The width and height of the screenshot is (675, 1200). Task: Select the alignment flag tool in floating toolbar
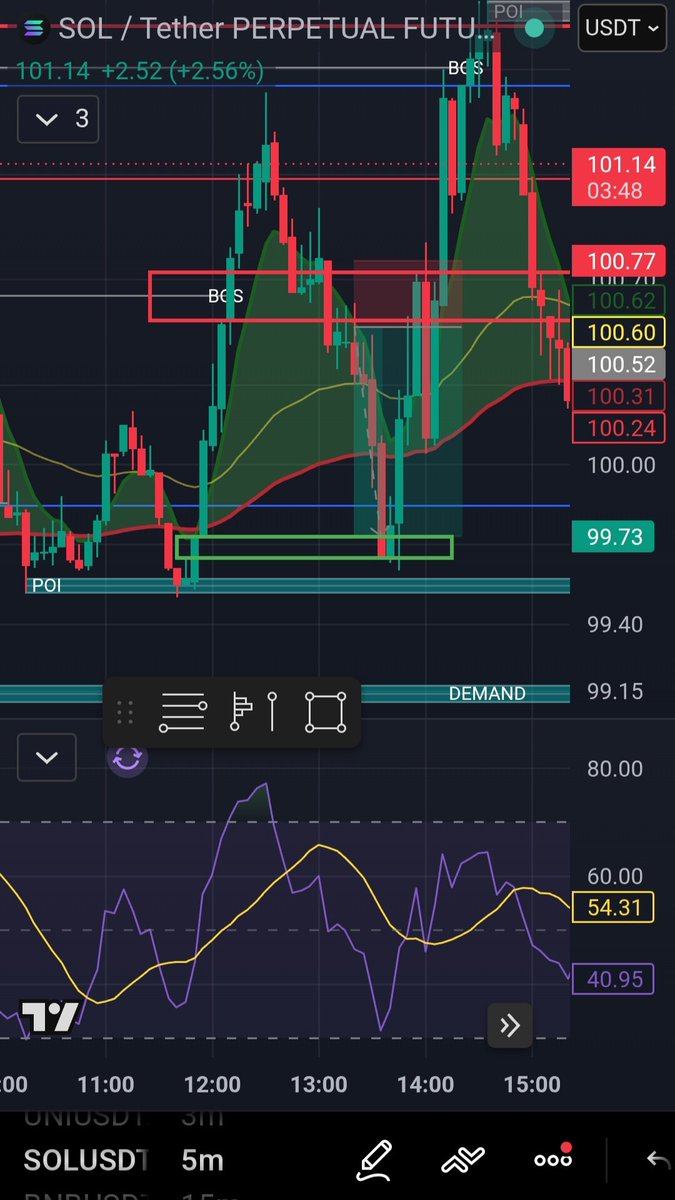coord(241,713)
